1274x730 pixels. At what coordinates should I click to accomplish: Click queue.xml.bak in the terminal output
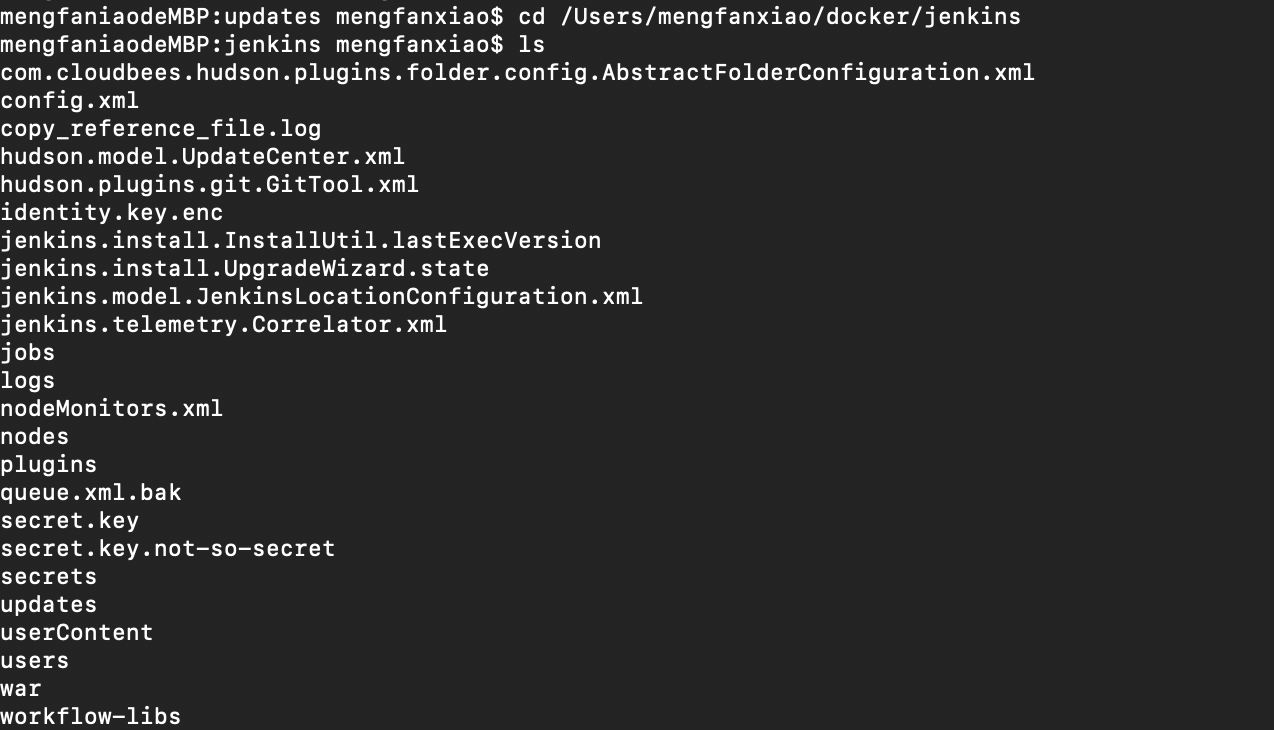(x=90, y=493)
